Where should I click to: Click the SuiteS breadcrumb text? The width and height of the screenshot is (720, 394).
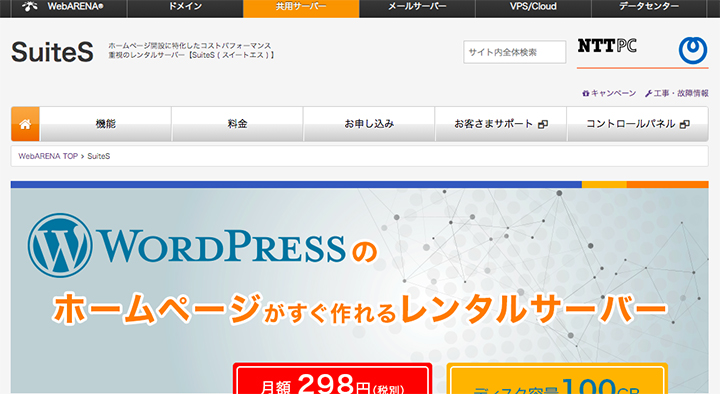click(x=99, y=156)
